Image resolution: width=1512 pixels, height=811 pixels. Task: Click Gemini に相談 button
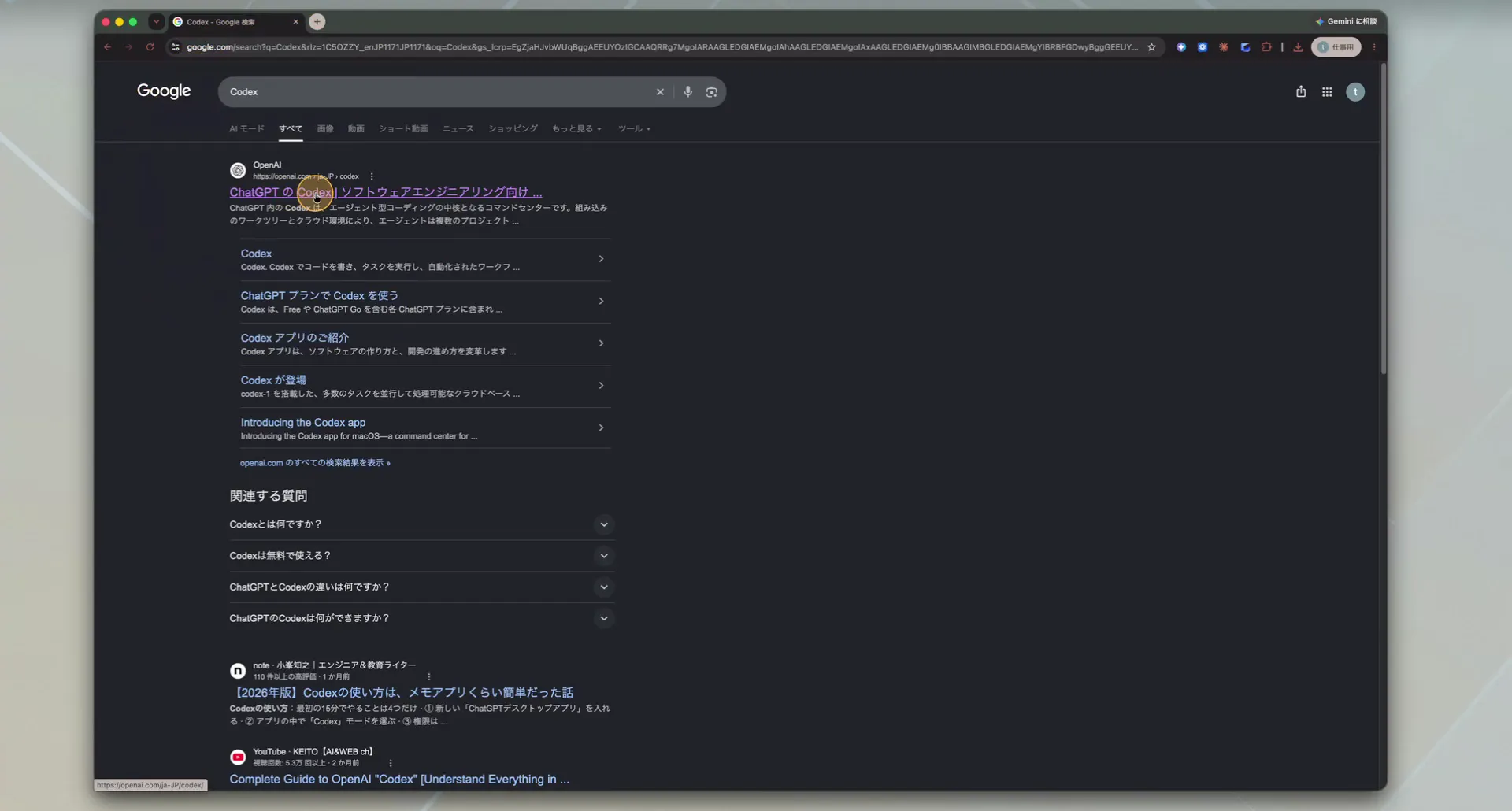click(x=1346, y=22)
